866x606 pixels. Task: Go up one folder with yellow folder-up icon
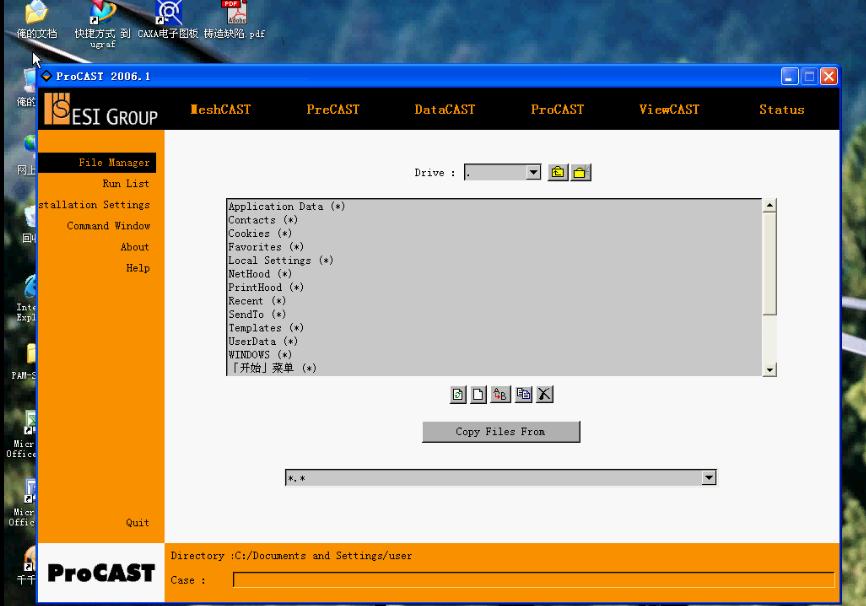[x=558, y=172]
